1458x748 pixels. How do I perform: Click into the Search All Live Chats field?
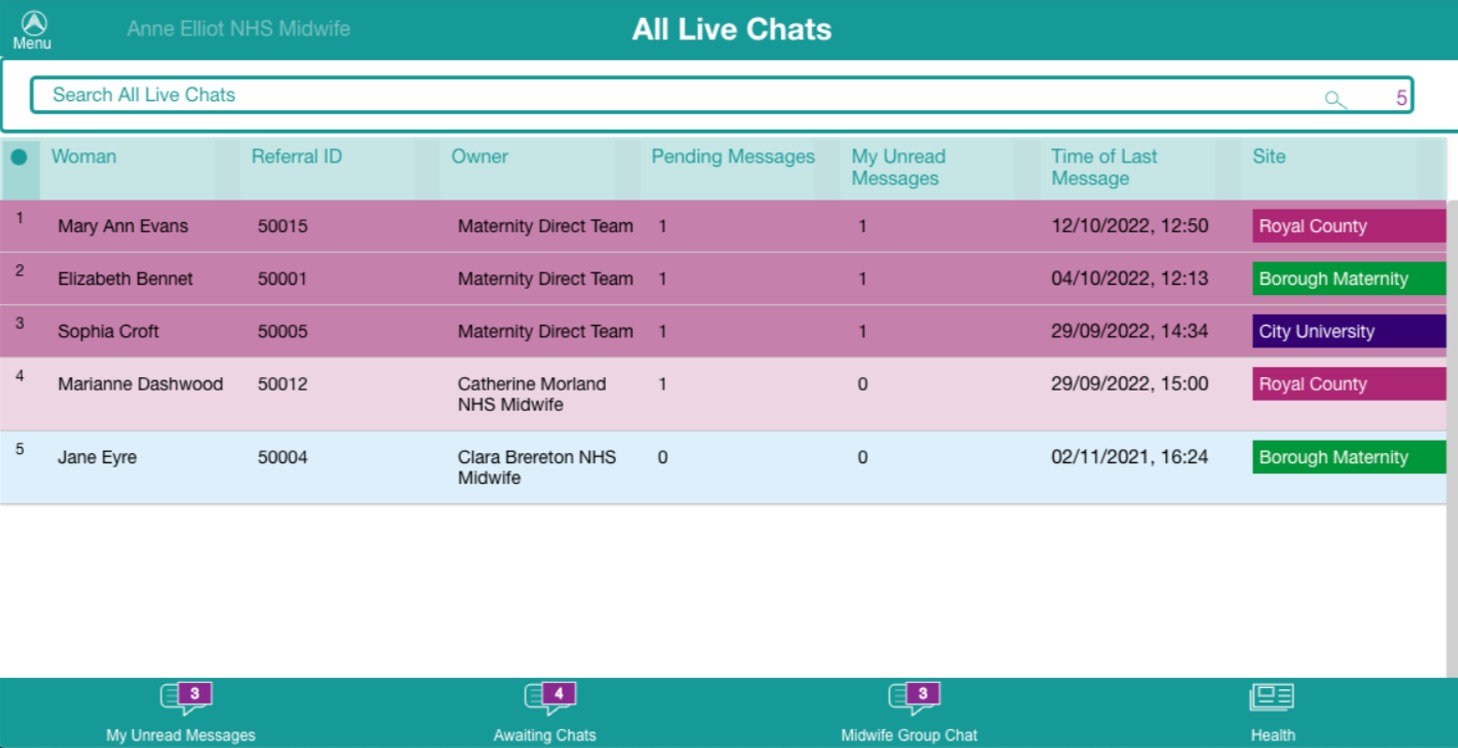click(x=400, y=94)
